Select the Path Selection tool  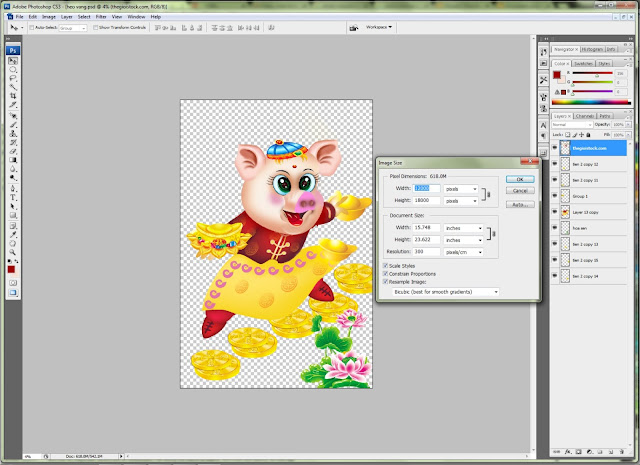tap(13, 206)
